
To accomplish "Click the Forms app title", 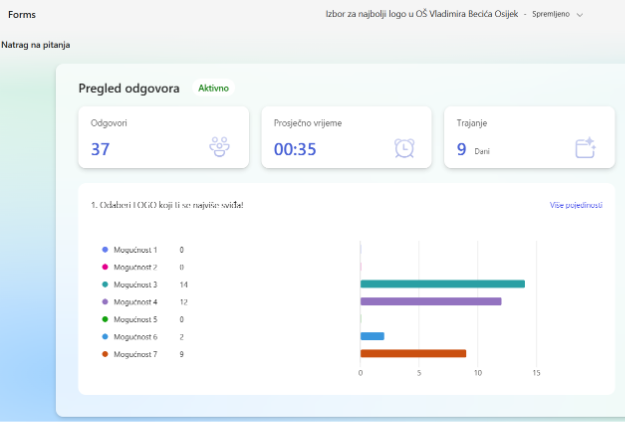I will pos(22,15).
